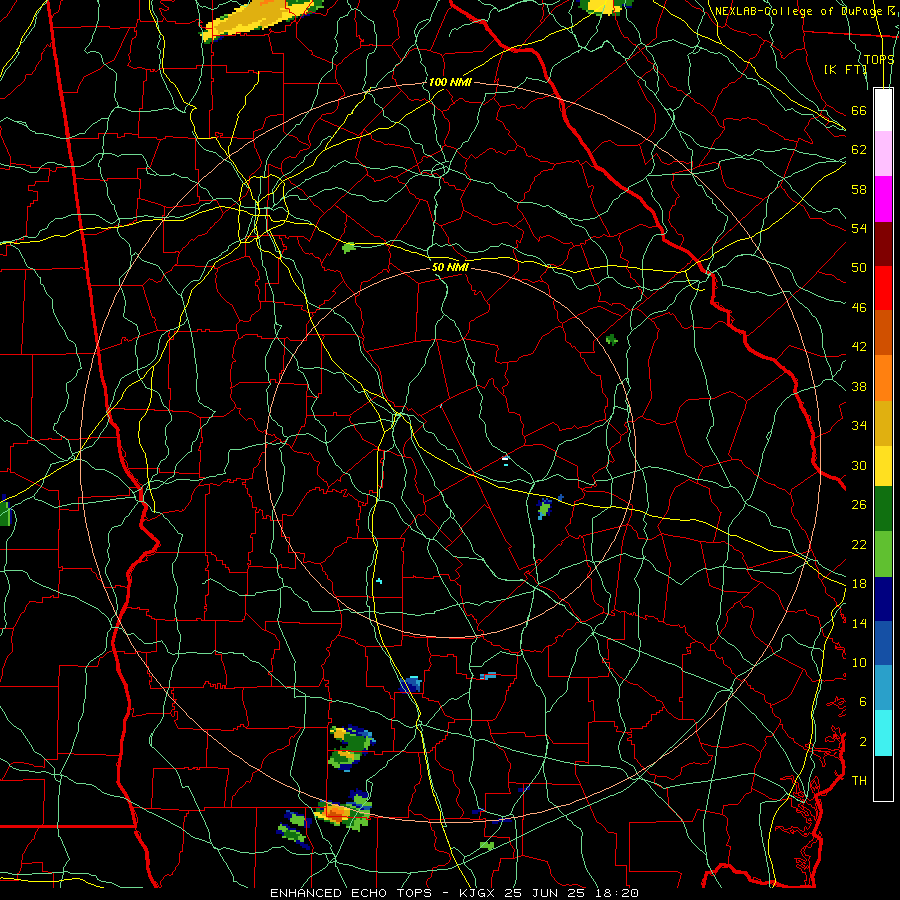900x900 pixels.
Task: Select the bright red legend swatch
Action: point(883,288)
